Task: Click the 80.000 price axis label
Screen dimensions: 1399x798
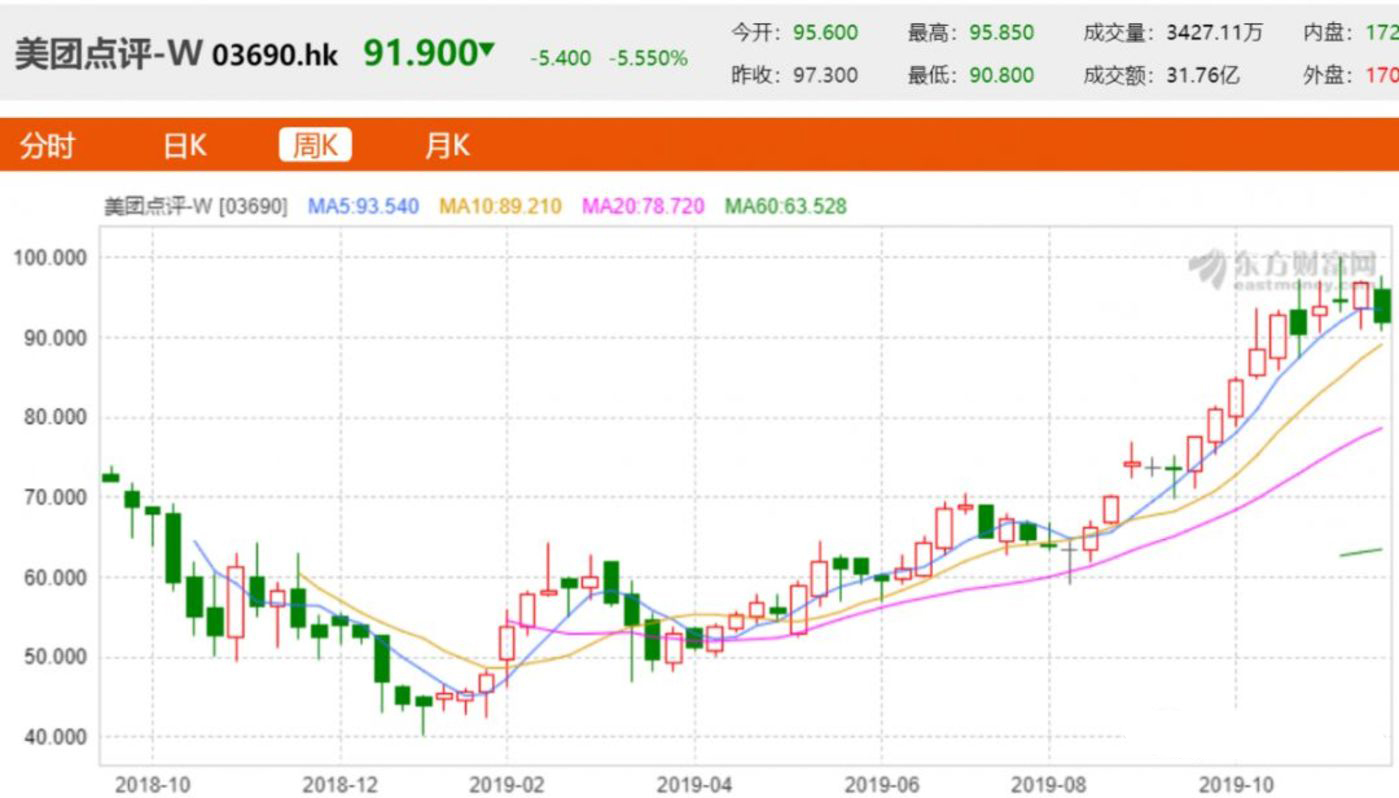Action: click(x=55, y=418)
